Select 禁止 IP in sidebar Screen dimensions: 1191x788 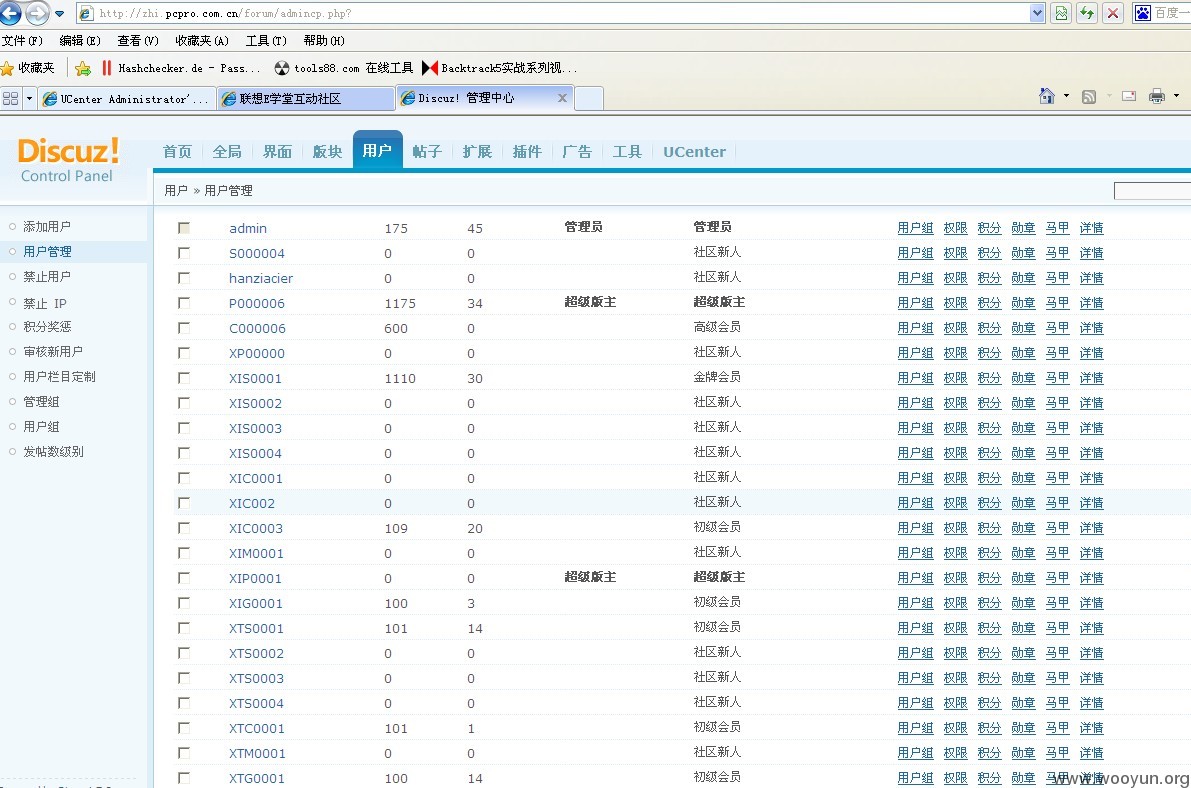[x=45, y=303]
